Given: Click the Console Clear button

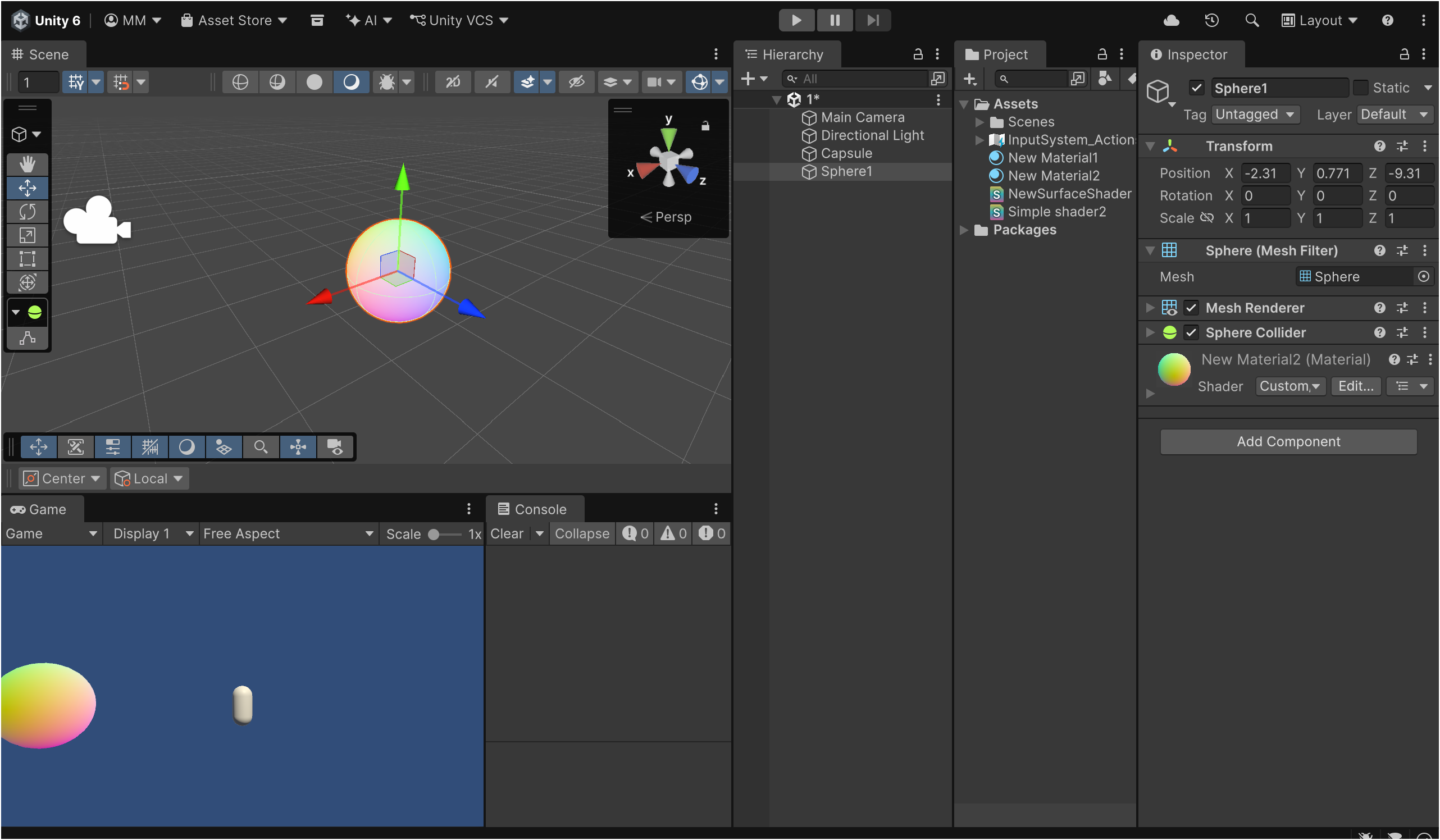Looking at the screenshot, I should [507, 534].
